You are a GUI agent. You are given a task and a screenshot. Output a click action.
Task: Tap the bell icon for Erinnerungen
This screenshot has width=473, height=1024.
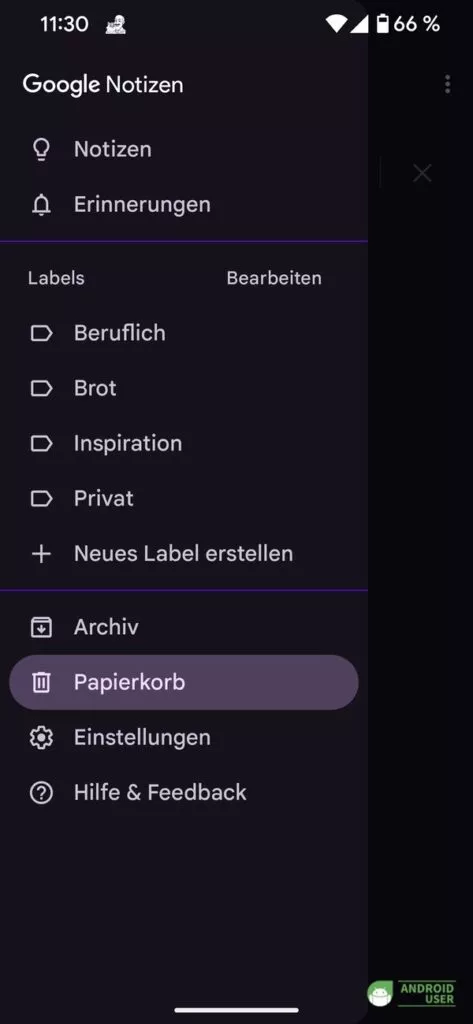click(41, 205)
